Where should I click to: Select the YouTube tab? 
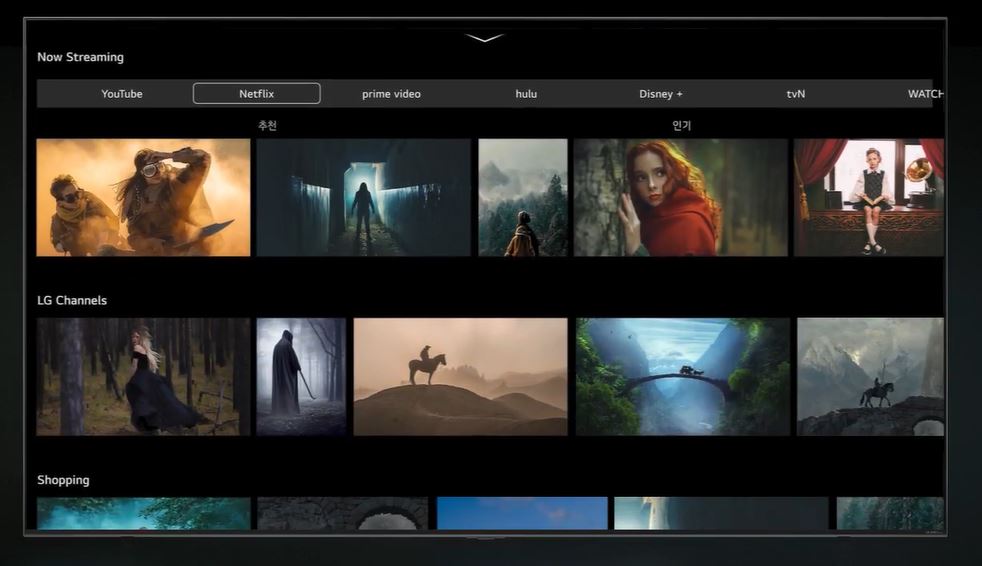click(122, 94)
